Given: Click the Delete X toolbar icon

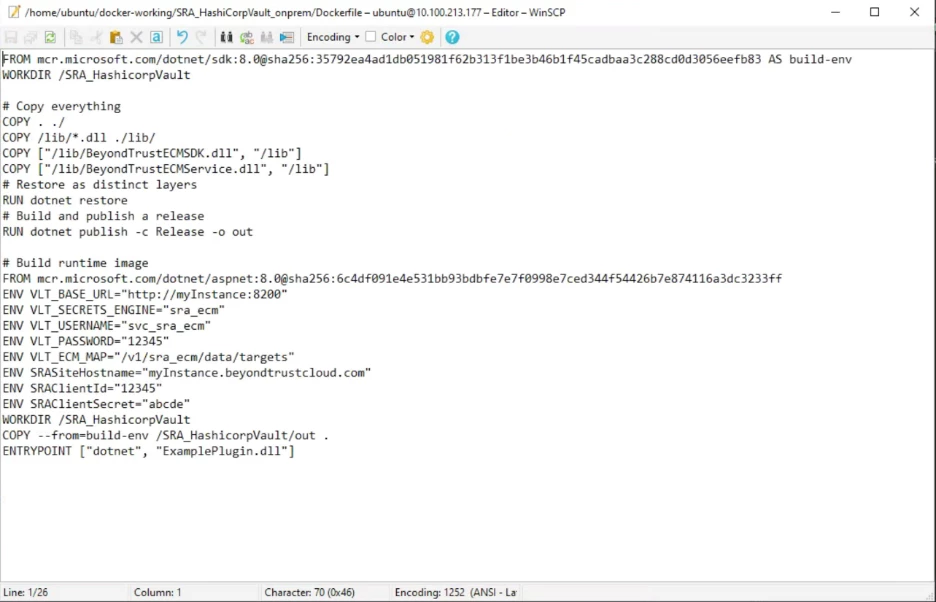Looking at the screenshot, I should (x=136, y=37).
